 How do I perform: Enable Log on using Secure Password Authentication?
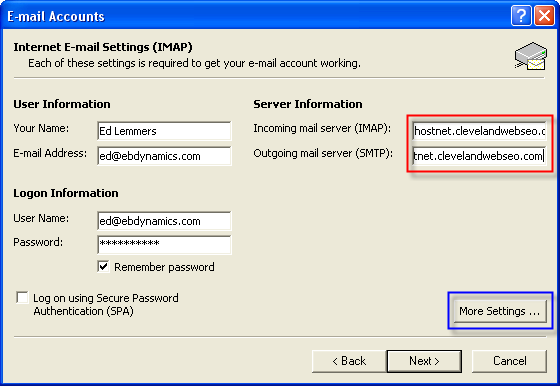click(22, 297)
